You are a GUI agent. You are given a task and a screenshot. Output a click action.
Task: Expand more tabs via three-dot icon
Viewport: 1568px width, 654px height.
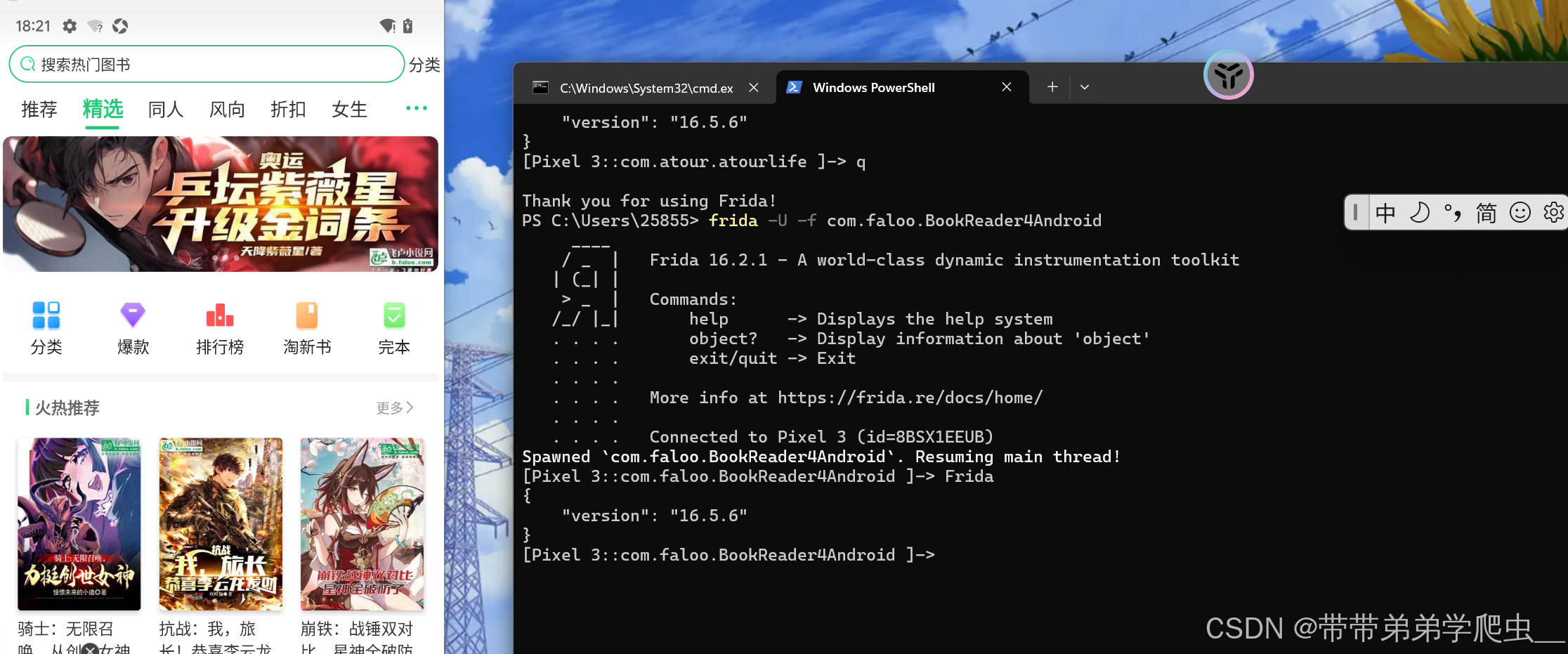(417, 108)
